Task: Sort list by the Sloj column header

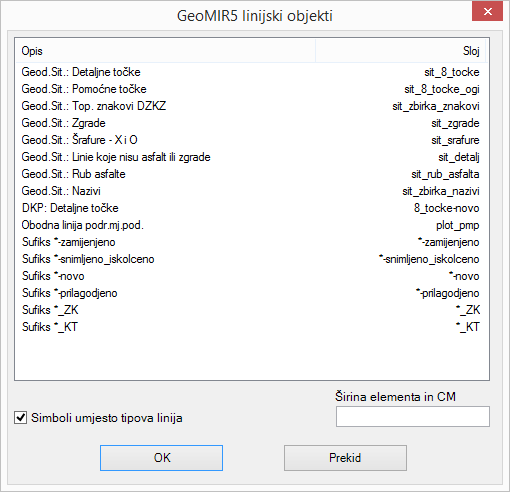Action: point(401,51)
